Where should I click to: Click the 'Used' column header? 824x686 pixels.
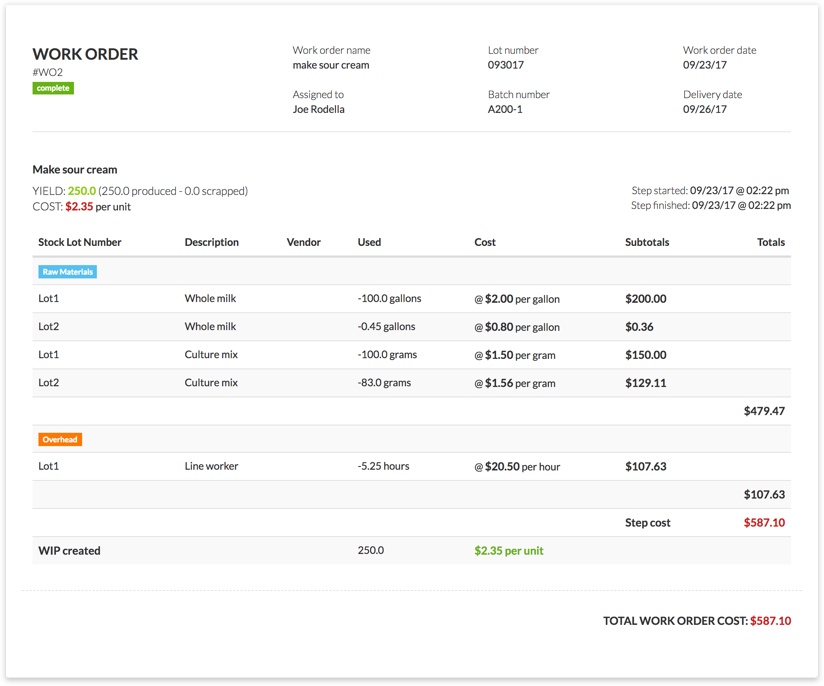pyautogui.click(x=369, y=242)
